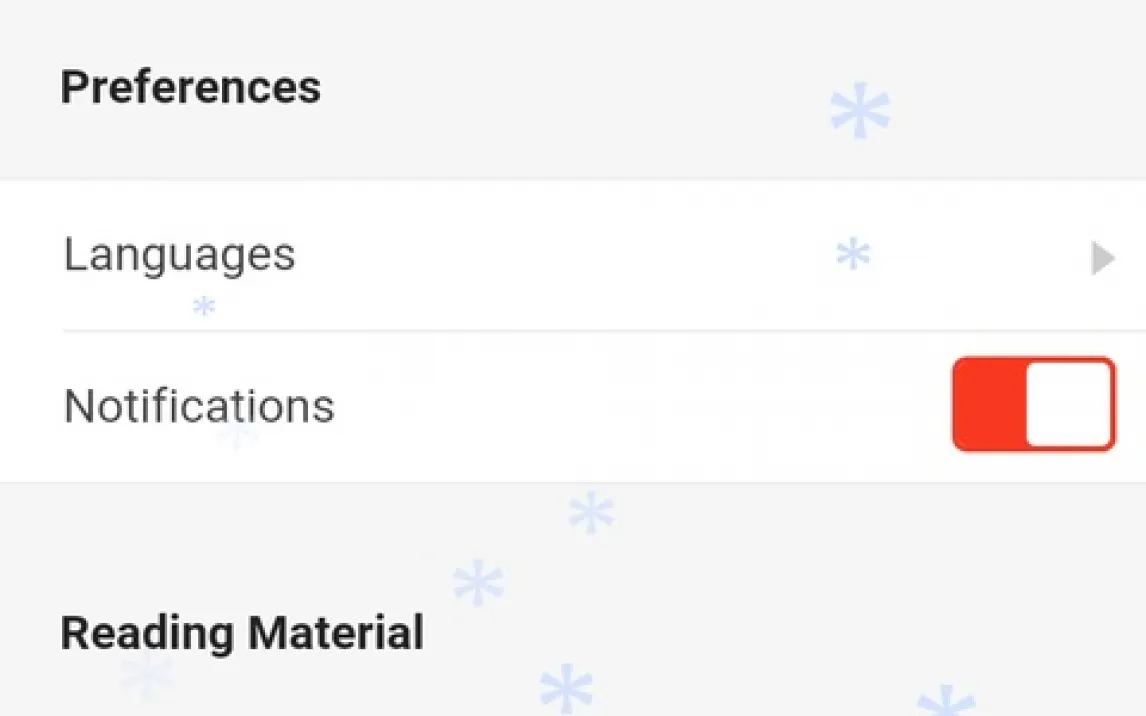
Task: Select the Languages text label
Action: point(180,254)
